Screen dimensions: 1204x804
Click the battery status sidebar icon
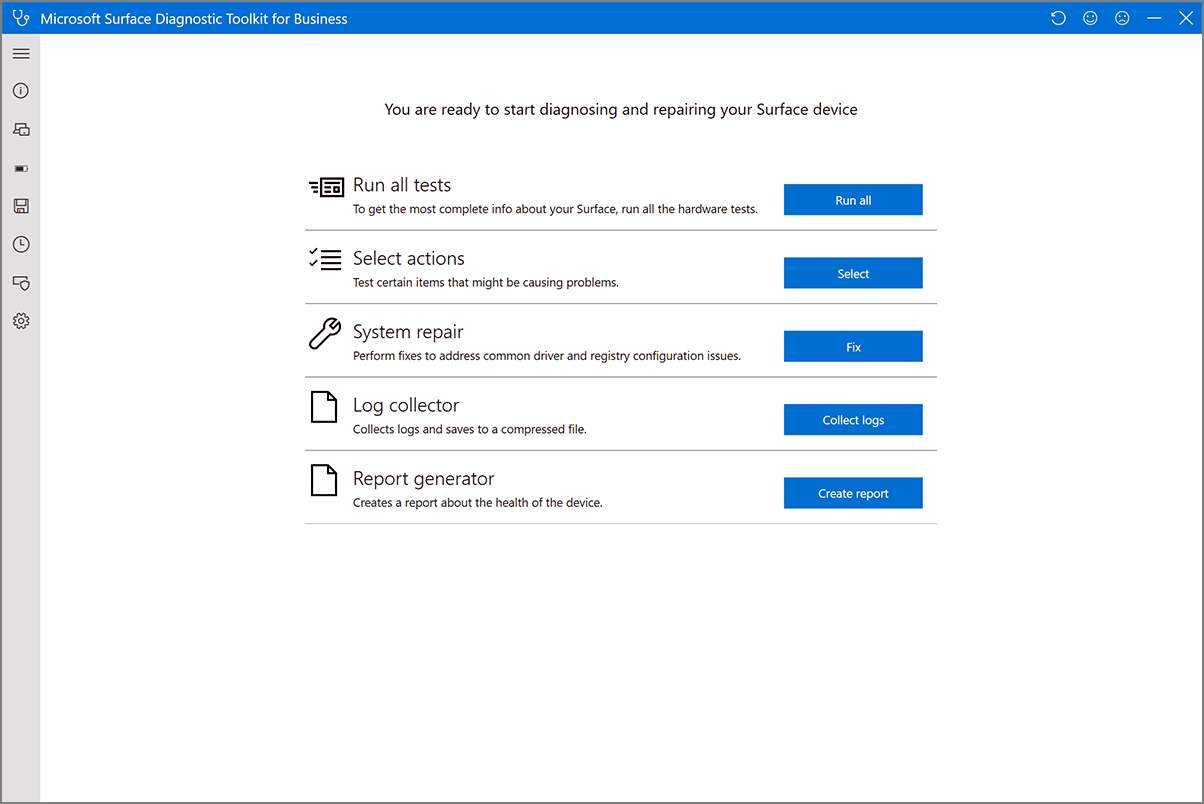tap(20, 168)
